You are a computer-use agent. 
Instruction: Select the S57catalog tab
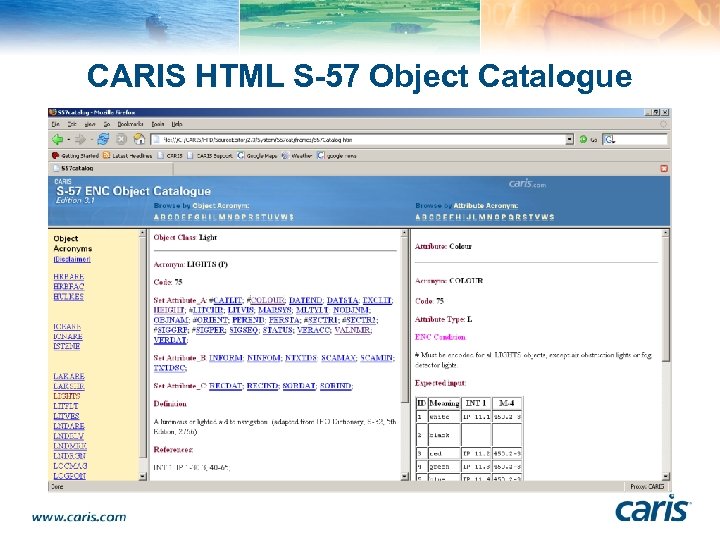(x=111, y=169)
